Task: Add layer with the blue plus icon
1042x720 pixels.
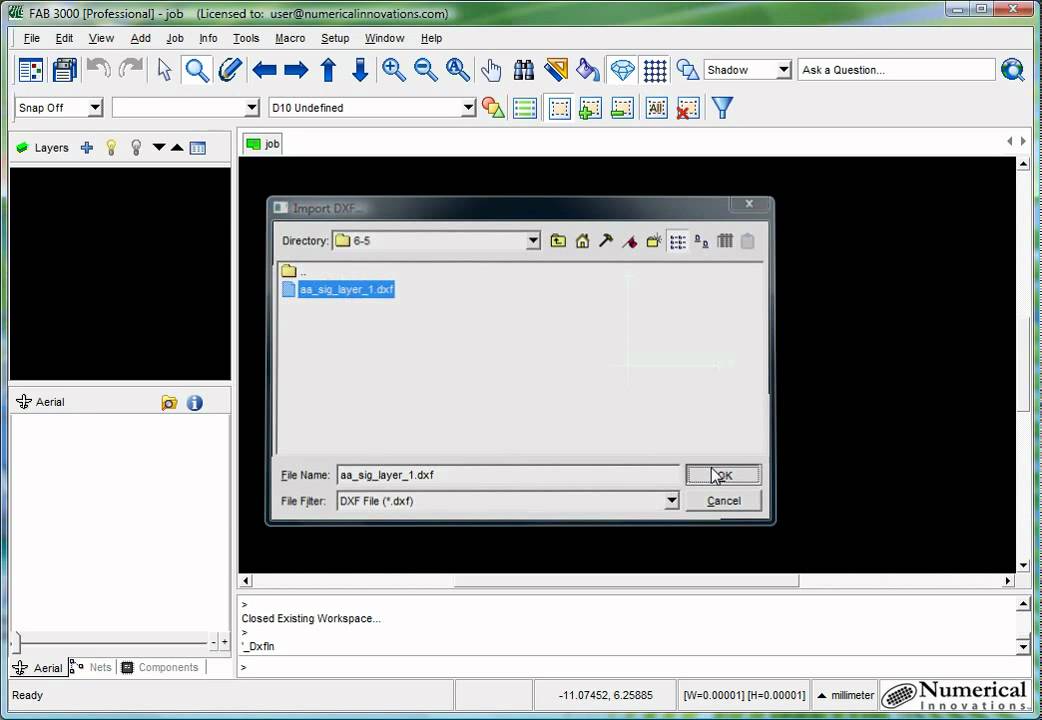Action: (x=86, y=148)
